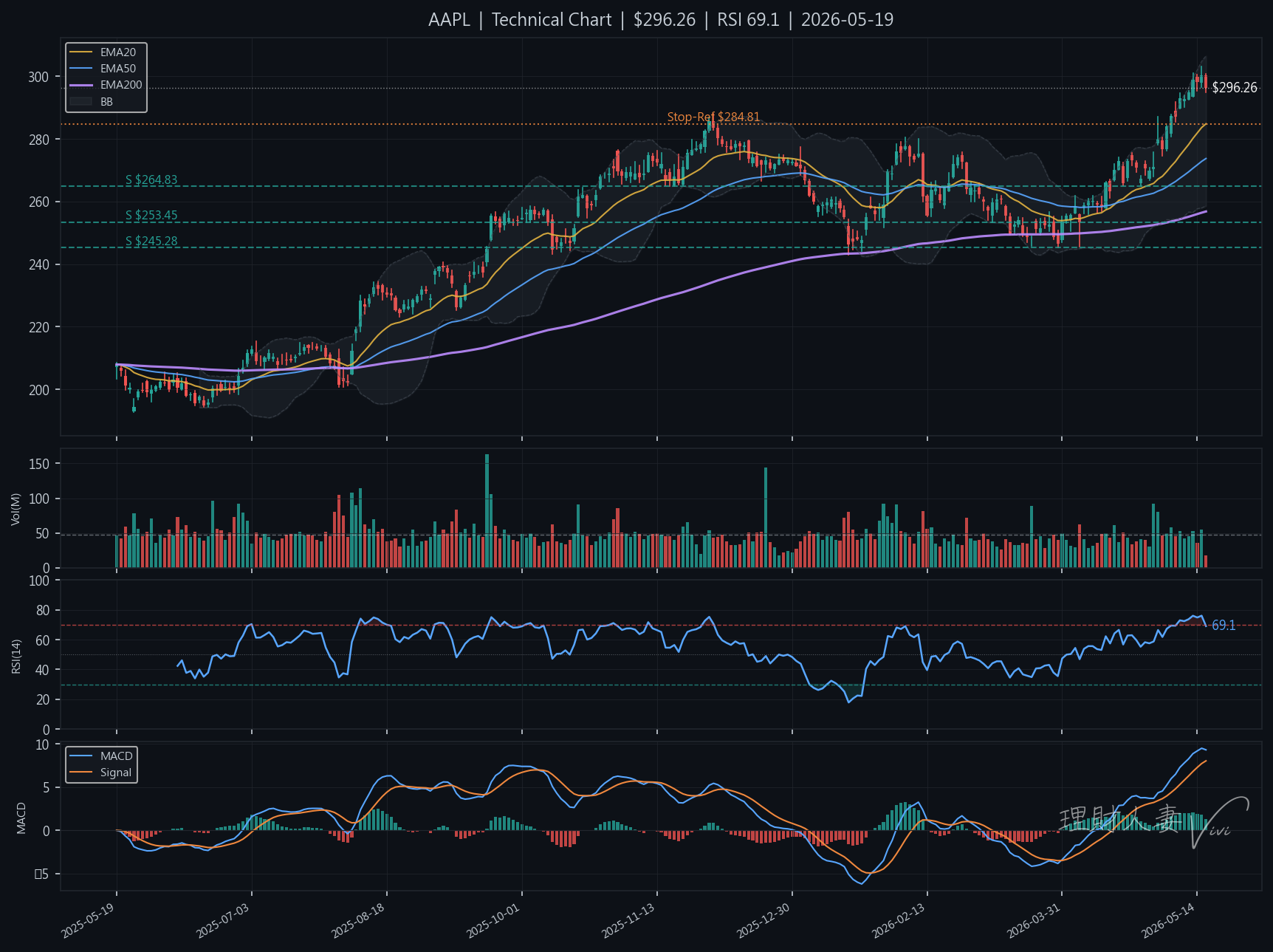The width and height of the screenshot is (1273, 952).
Task: Click the Vol(M) axis title
Action: click(16, 509)
